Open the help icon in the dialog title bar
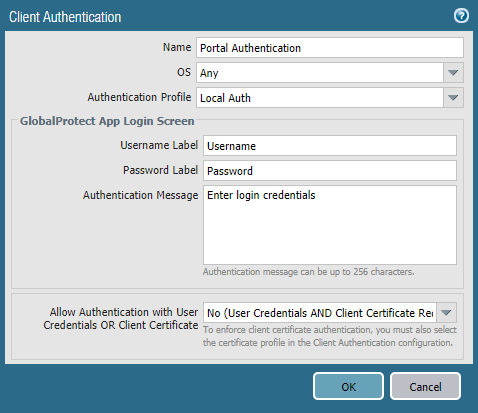 pos(461,16)
